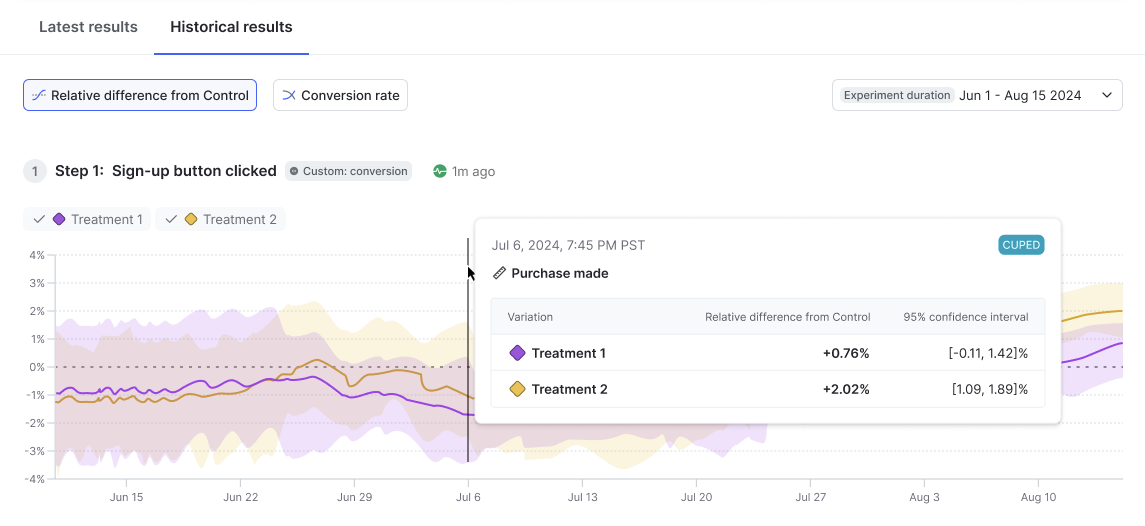The image size is (1145, 526).
Task: Click the ruler icon beside Purchase made
Action: click(x=499, y=273)
